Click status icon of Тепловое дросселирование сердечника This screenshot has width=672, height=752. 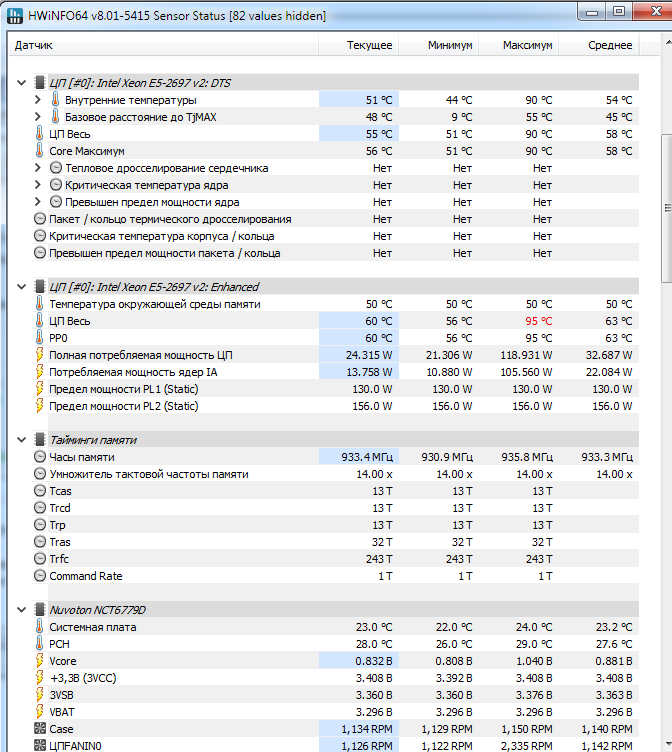pyautogui.click(x=56, y=168)
